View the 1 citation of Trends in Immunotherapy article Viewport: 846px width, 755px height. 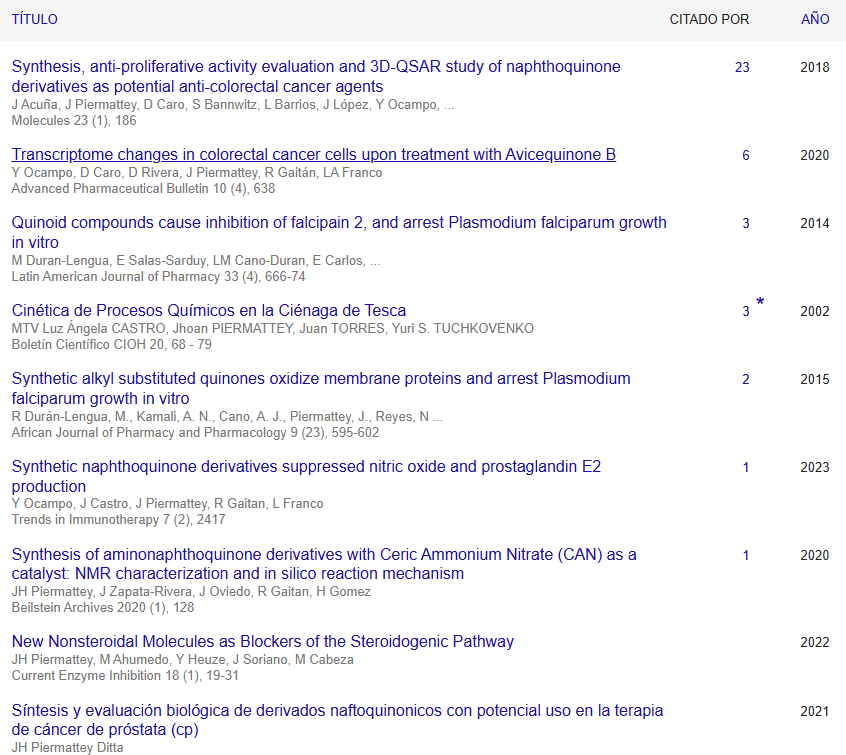tap(746, 467)
